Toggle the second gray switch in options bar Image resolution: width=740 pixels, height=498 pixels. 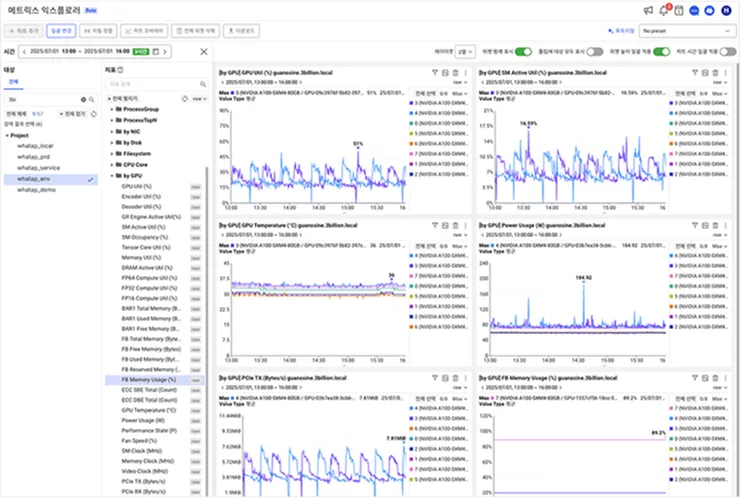[595, 51]
